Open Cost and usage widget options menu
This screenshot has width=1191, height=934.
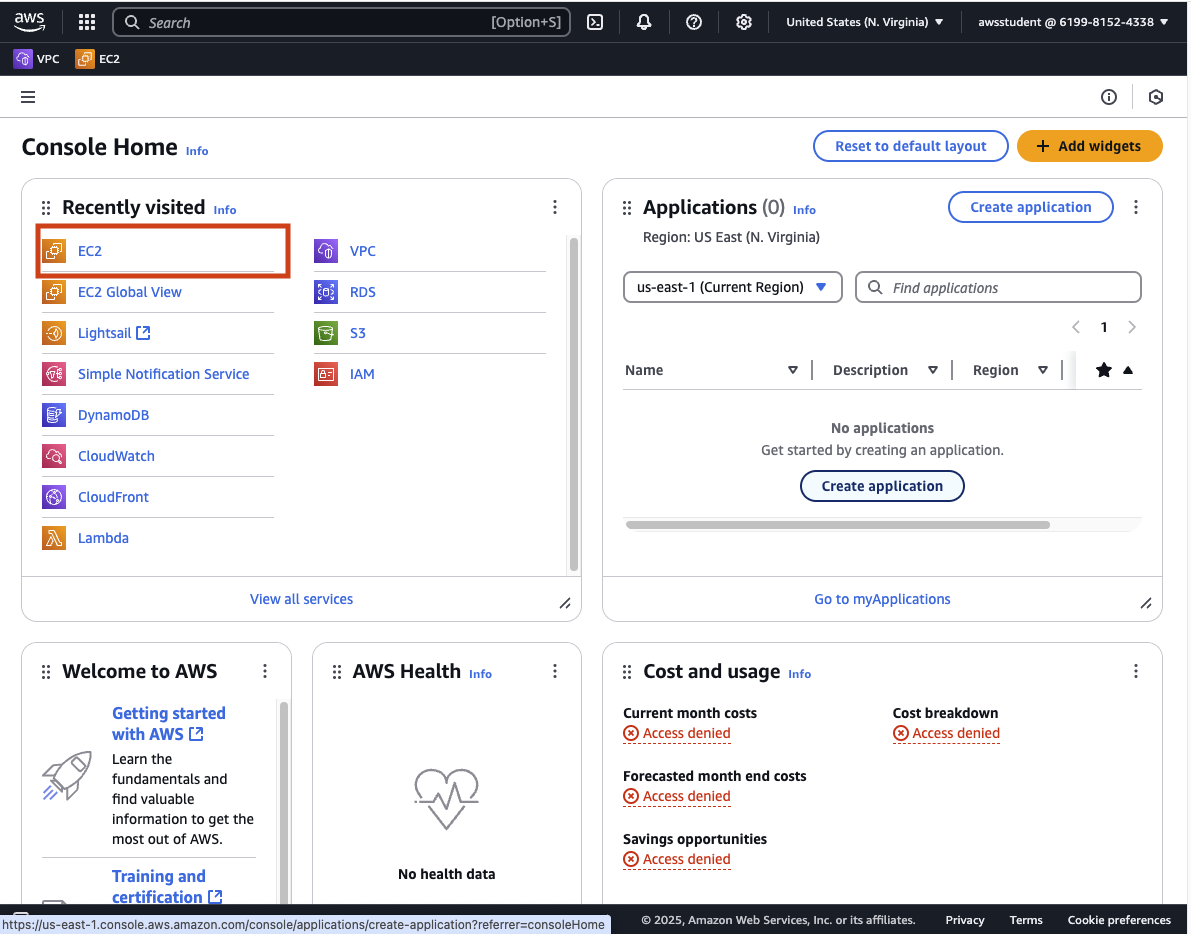click(1136, 671)
